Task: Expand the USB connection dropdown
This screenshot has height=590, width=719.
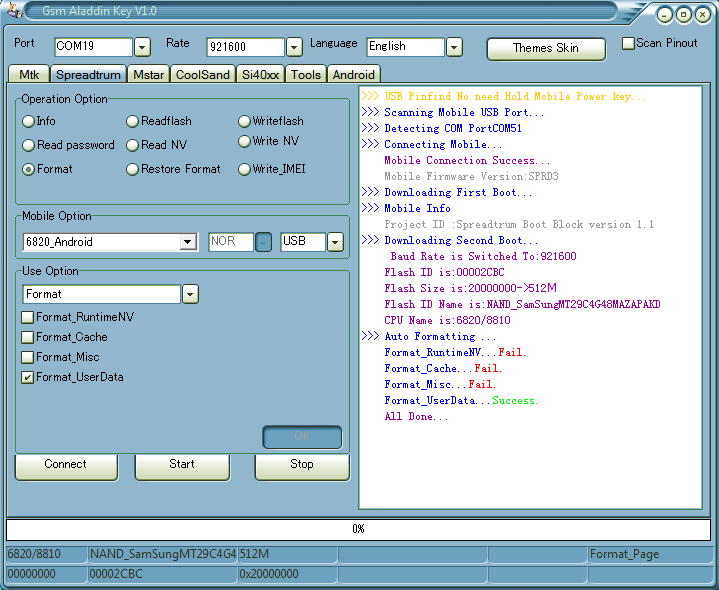Action: [x=335, y=242]
